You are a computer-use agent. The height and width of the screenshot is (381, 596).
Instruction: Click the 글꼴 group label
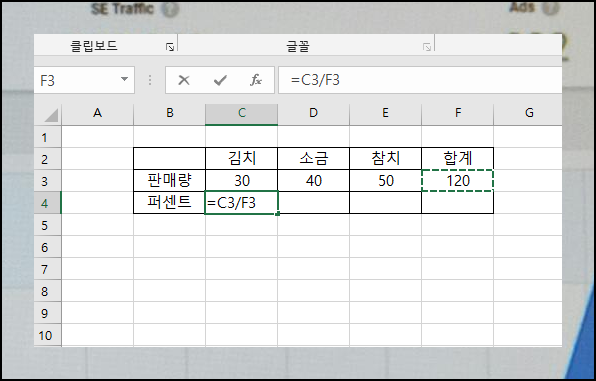[x=298, y=46]
